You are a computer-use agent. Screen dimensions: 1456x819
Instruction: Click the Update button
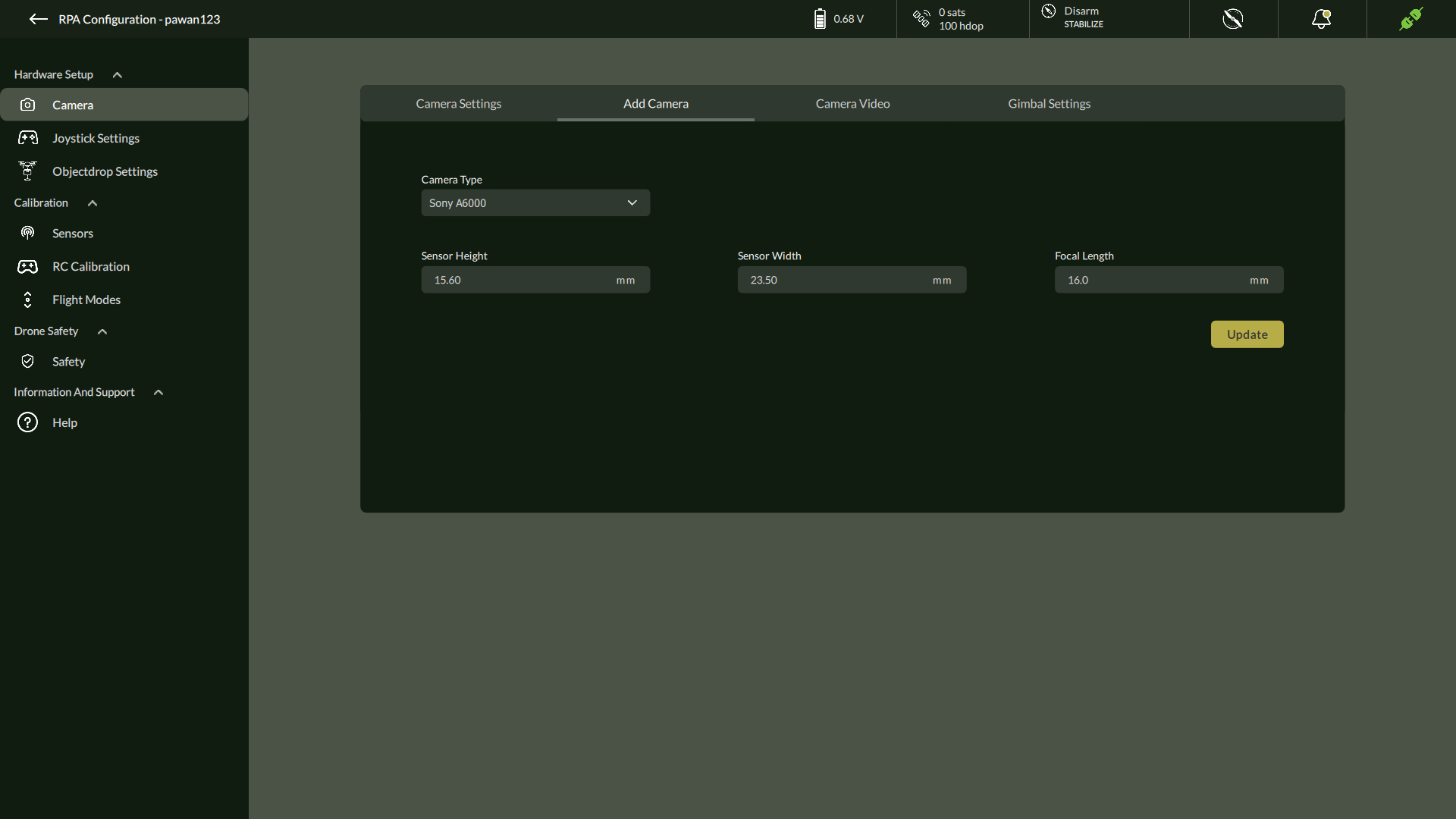(x=1247, y=334)
